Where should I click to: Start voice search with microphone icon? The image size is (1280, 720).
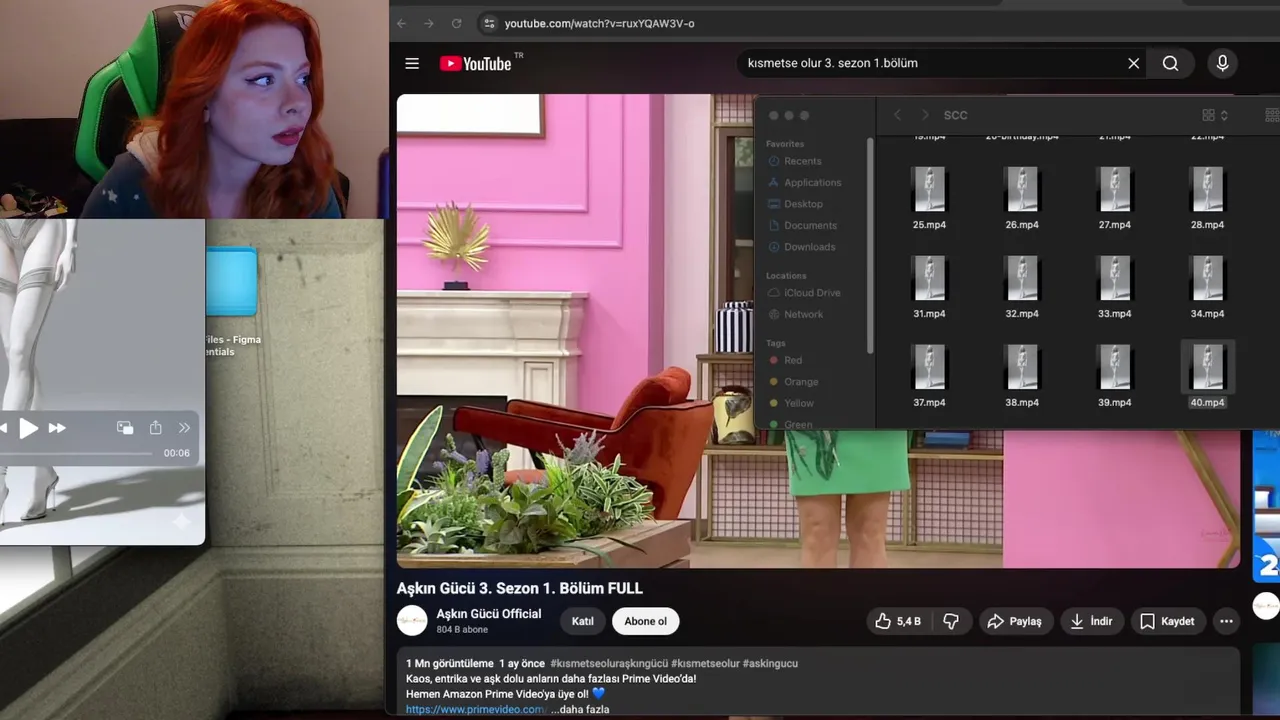[1222, 63]
